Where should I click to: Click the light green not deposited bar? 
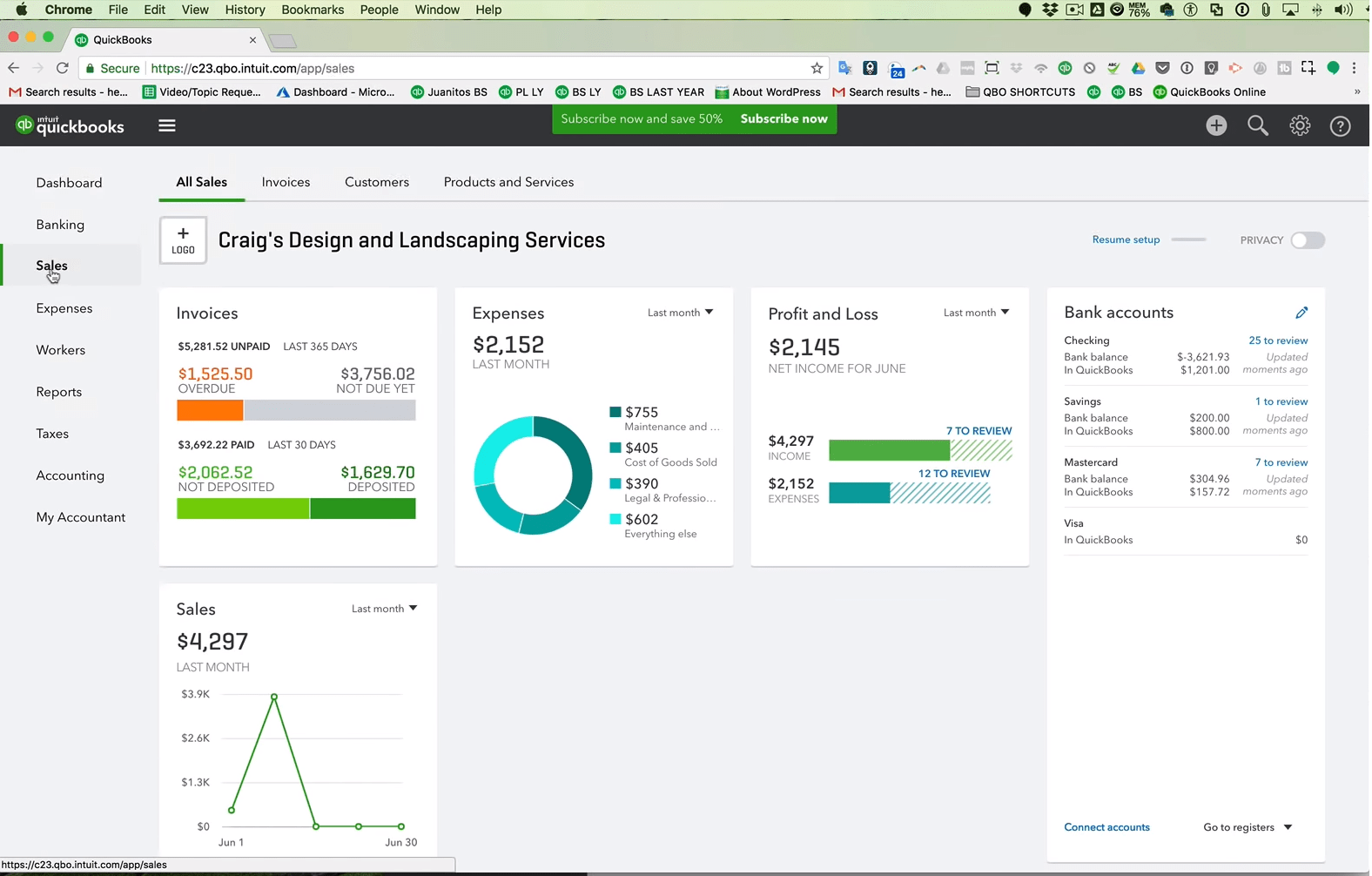pos(243,509)
